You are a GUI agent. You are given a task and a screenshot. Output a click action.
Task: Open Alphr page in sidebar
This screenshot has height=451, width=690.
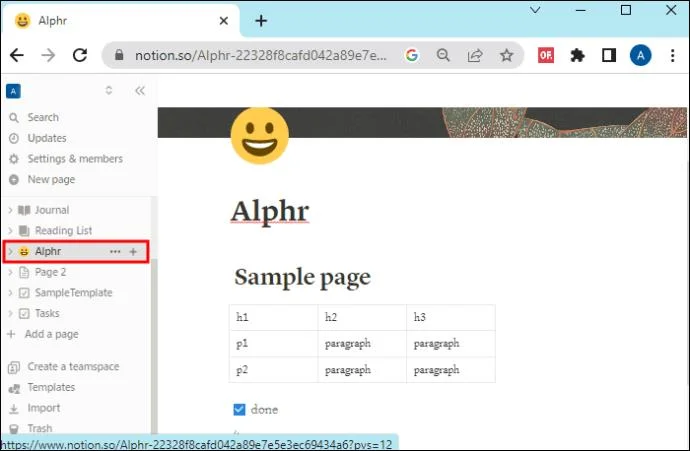coord(48,252)
